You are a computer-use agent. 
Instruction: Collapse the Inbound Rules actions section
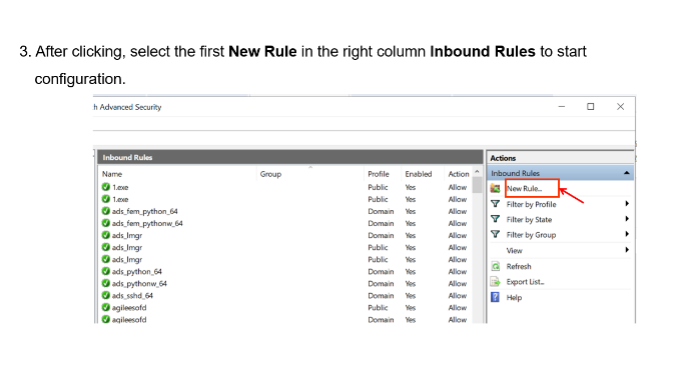(626, 173)
